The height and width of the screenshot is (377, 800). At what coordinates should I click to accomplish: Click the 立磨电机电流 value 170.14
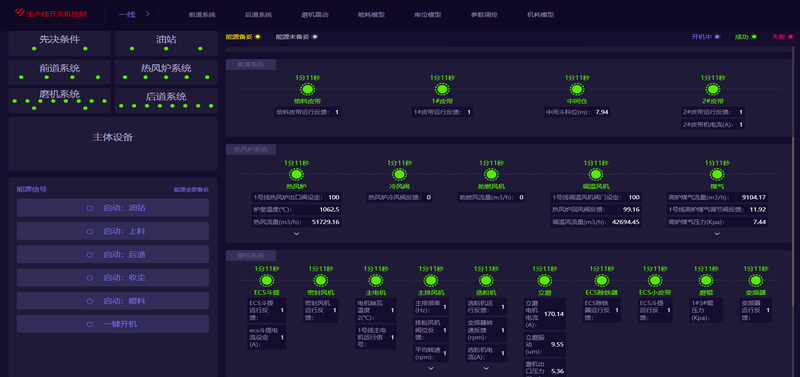coord(554,314)
